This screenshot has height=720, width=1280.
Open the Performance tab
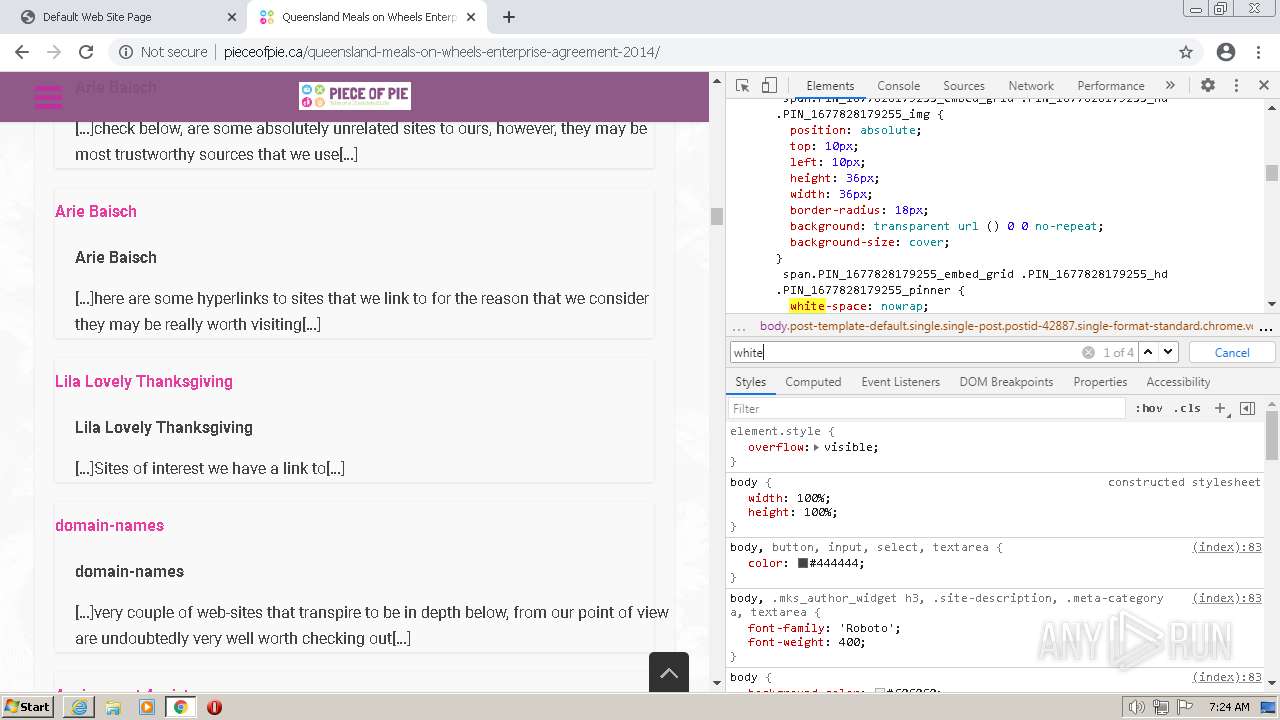coord(1111,86)
